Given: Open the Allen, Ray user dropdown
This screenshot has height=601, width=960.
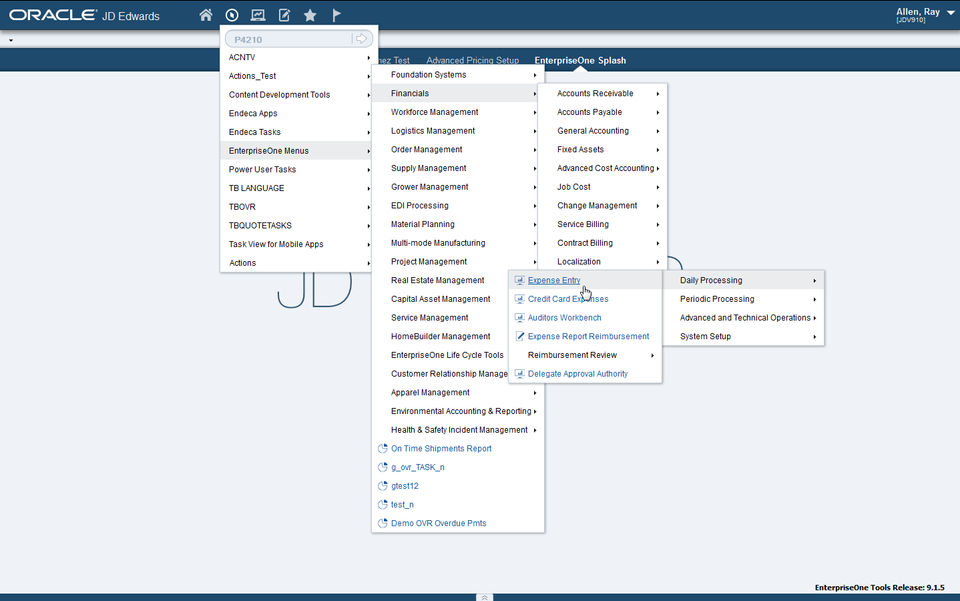Looking at the screenshot, I should pyautogui.click(x=950, y=13).
